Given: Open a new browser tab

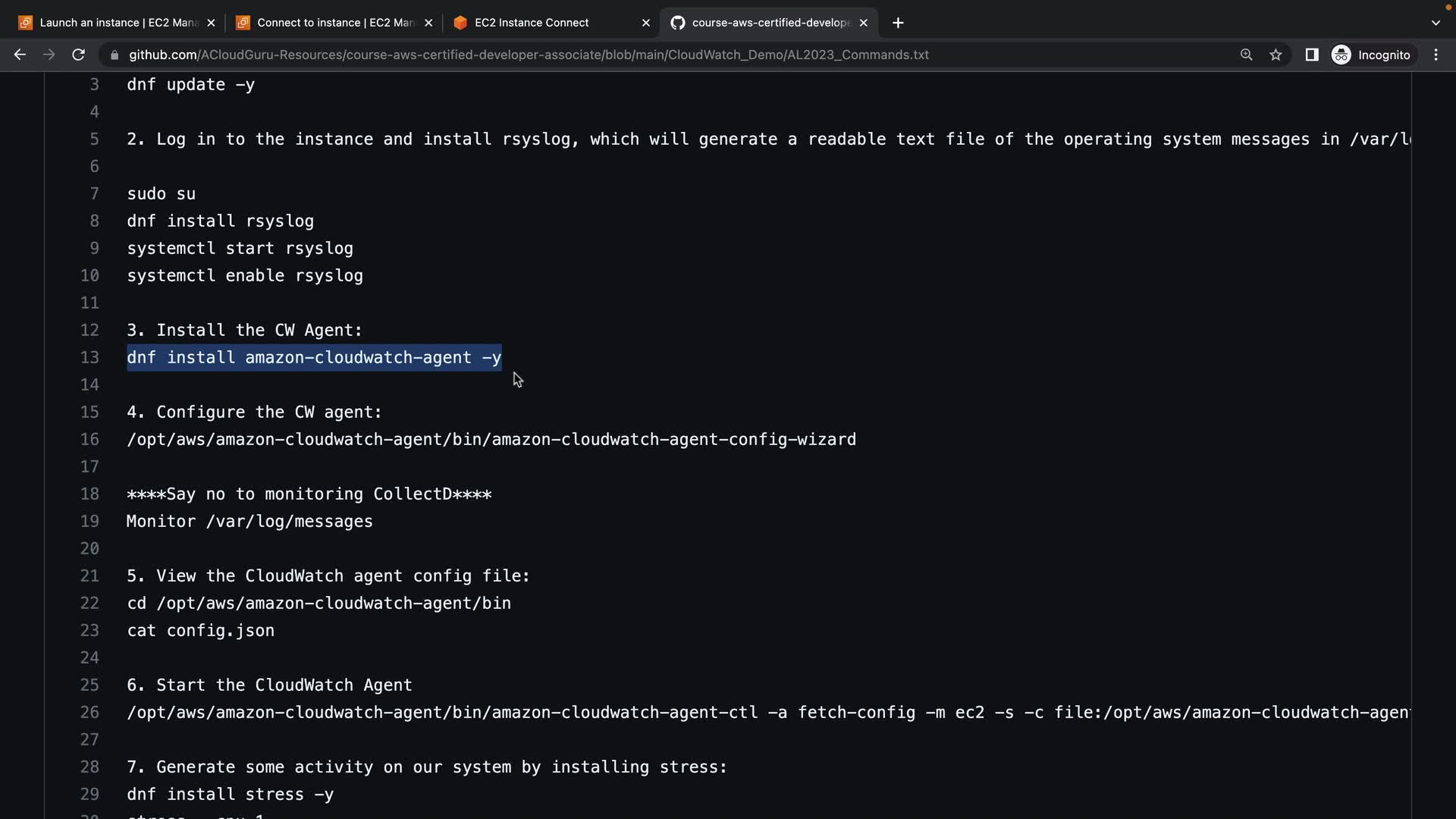Looking at the screenshot, I should click(898, 23).
